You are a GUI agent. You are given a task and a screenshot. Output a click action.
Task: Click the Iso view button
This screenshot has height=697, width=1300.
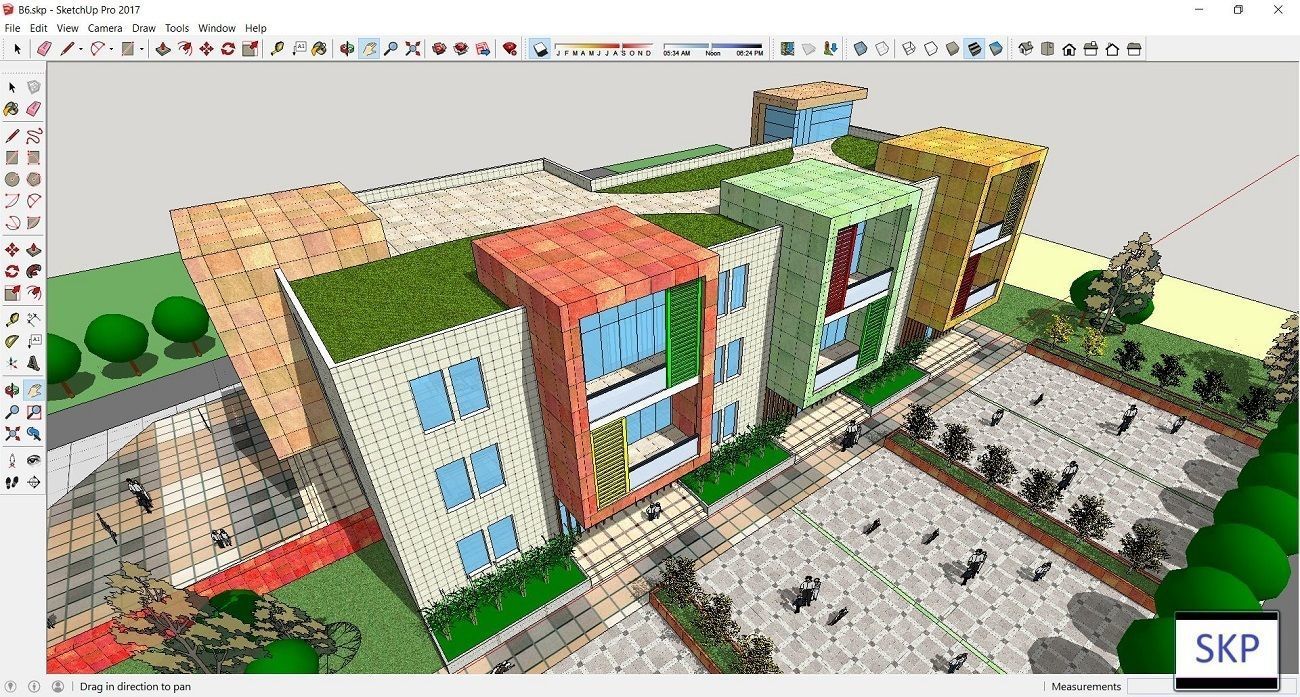(1025, 49)
